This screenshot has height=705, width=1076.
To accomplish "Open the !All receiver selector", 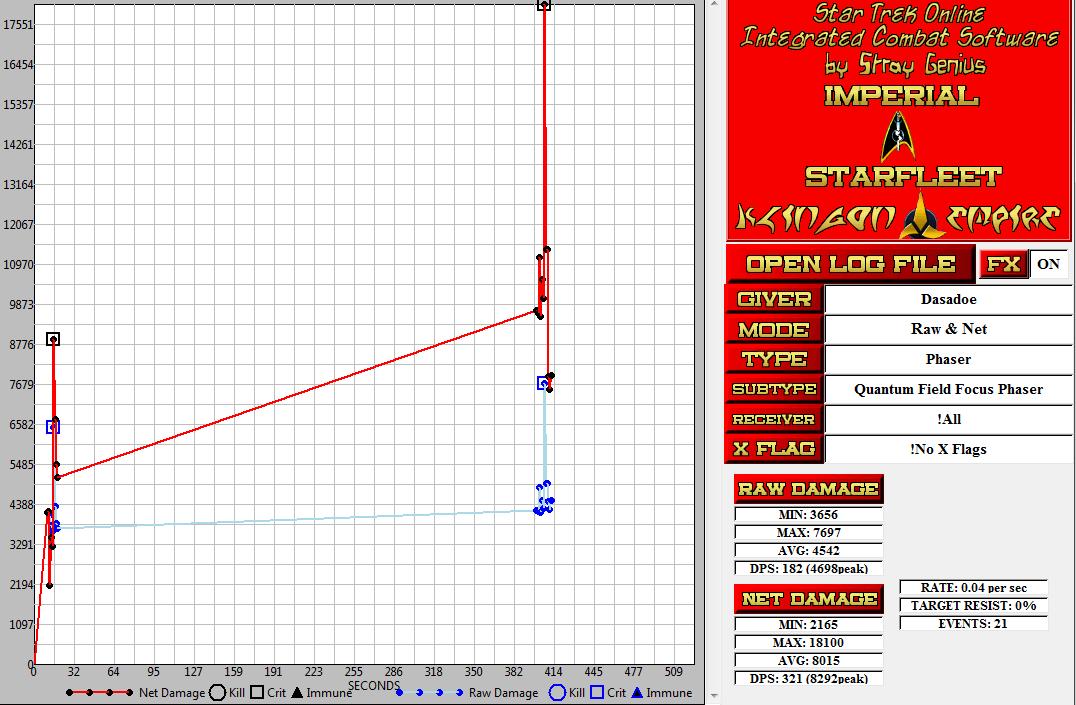I will click(x=948, y=419).
